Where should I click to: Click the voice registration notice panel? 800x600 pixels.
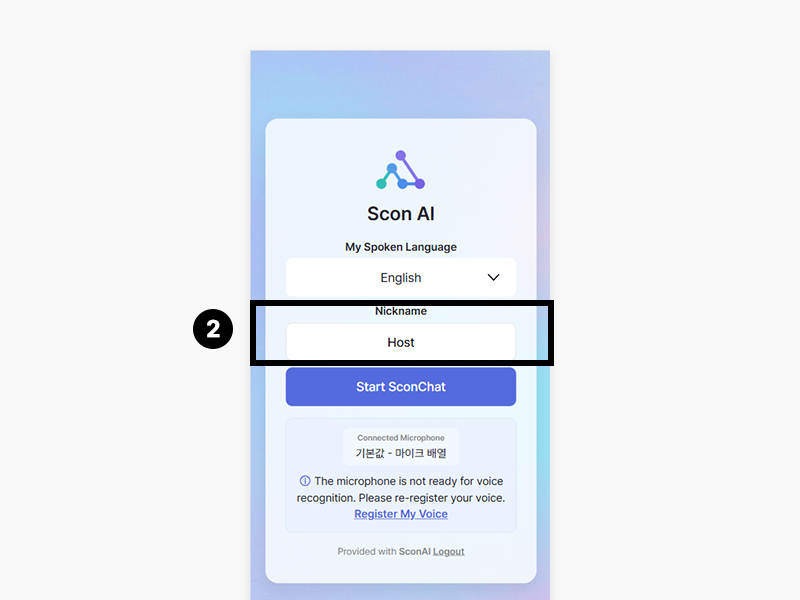401,475
